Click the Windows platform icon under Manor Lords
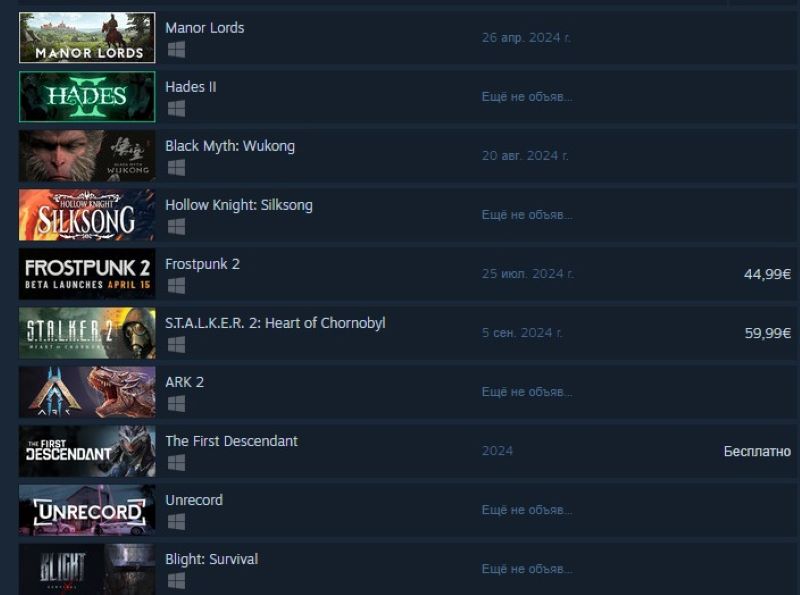The image size is (800, 595). [x=176, y=49]
